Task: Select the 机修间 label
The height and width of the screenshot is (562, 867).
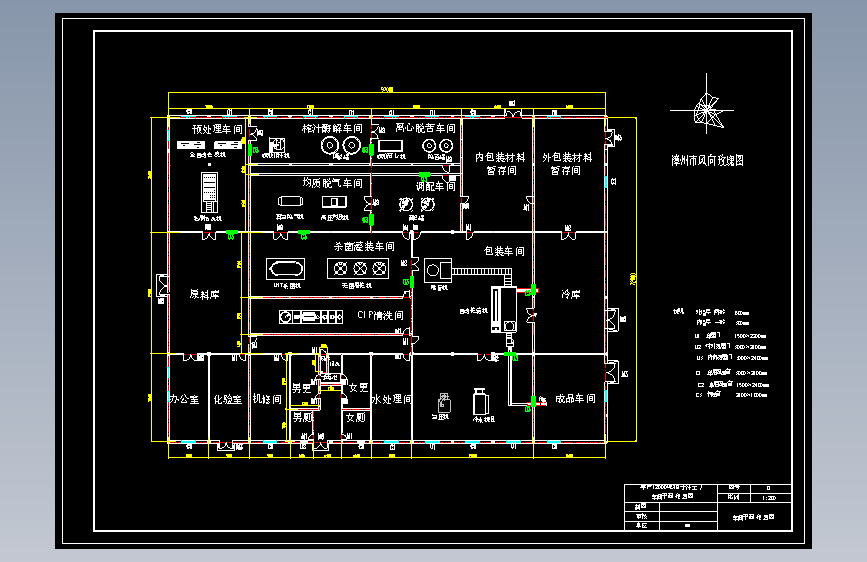Action: click(x=267, y=399)
